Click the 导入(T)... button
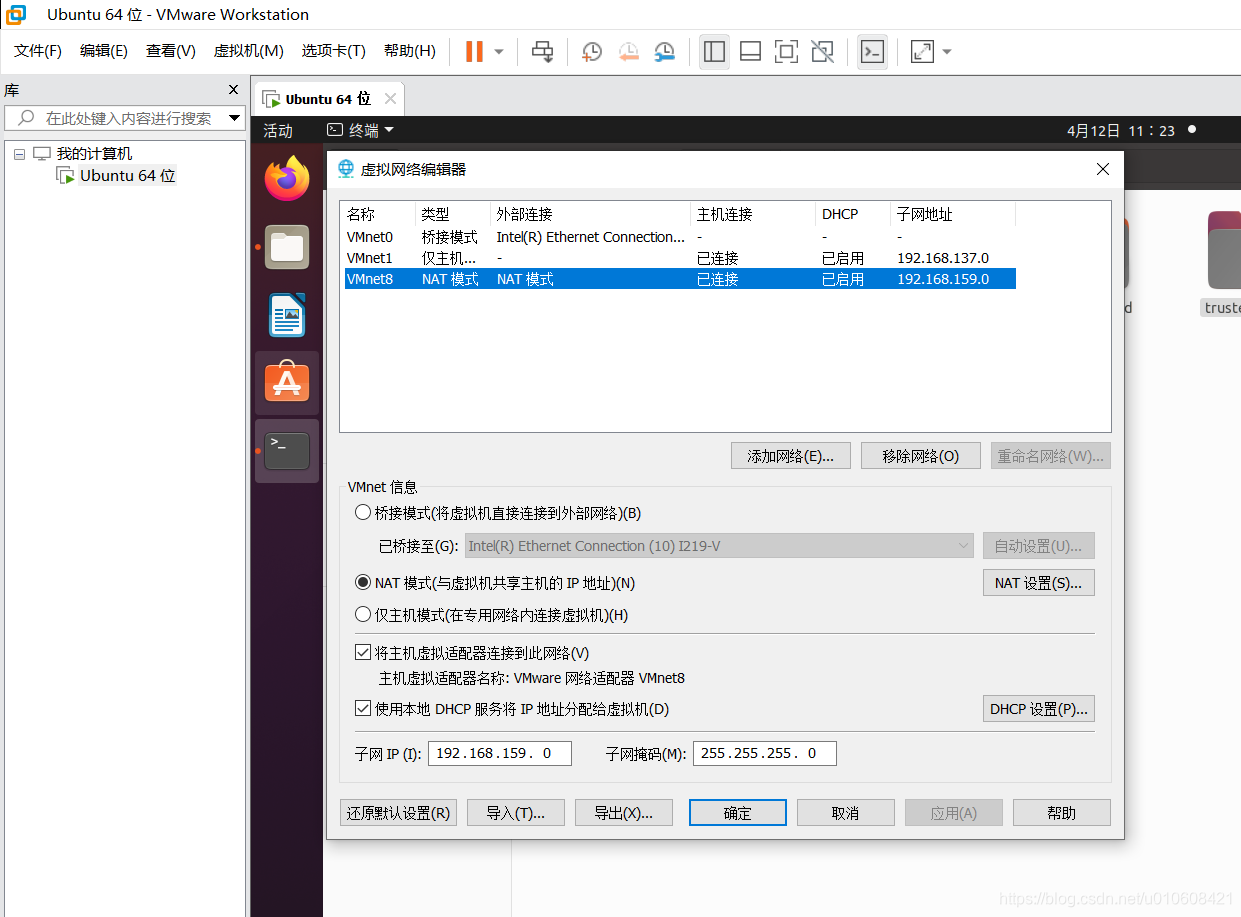This screenshot has width=1241, height=917. pyautogui.click(x=515, y=813)
